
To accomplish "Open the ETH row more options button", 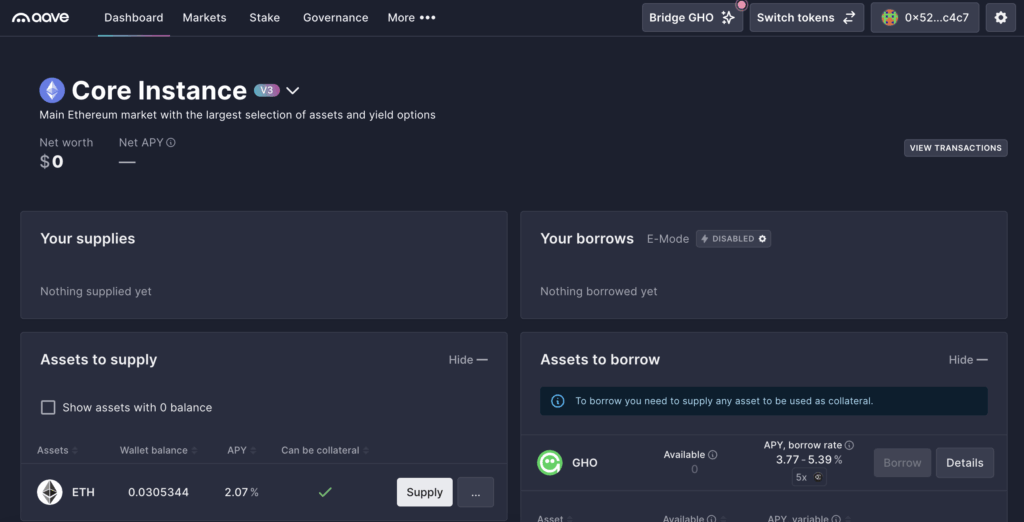I will click(x=475, y=492).
